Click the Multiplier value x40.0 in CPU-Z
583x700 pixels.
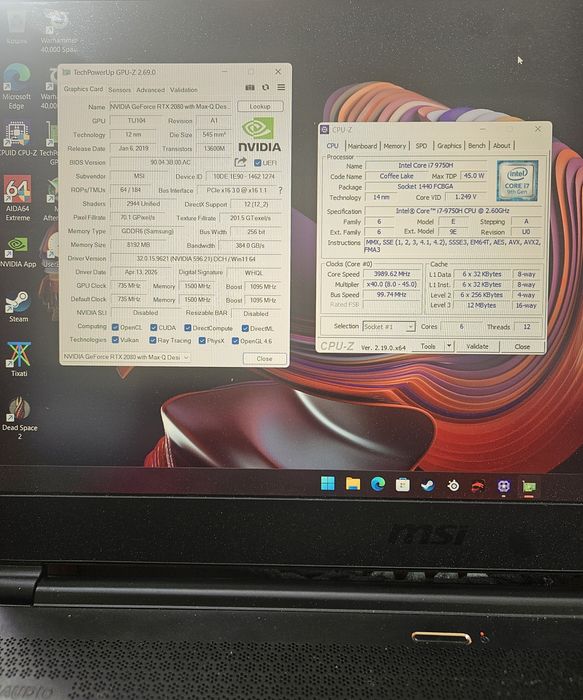pyautogui.click(x=392, y=284)
